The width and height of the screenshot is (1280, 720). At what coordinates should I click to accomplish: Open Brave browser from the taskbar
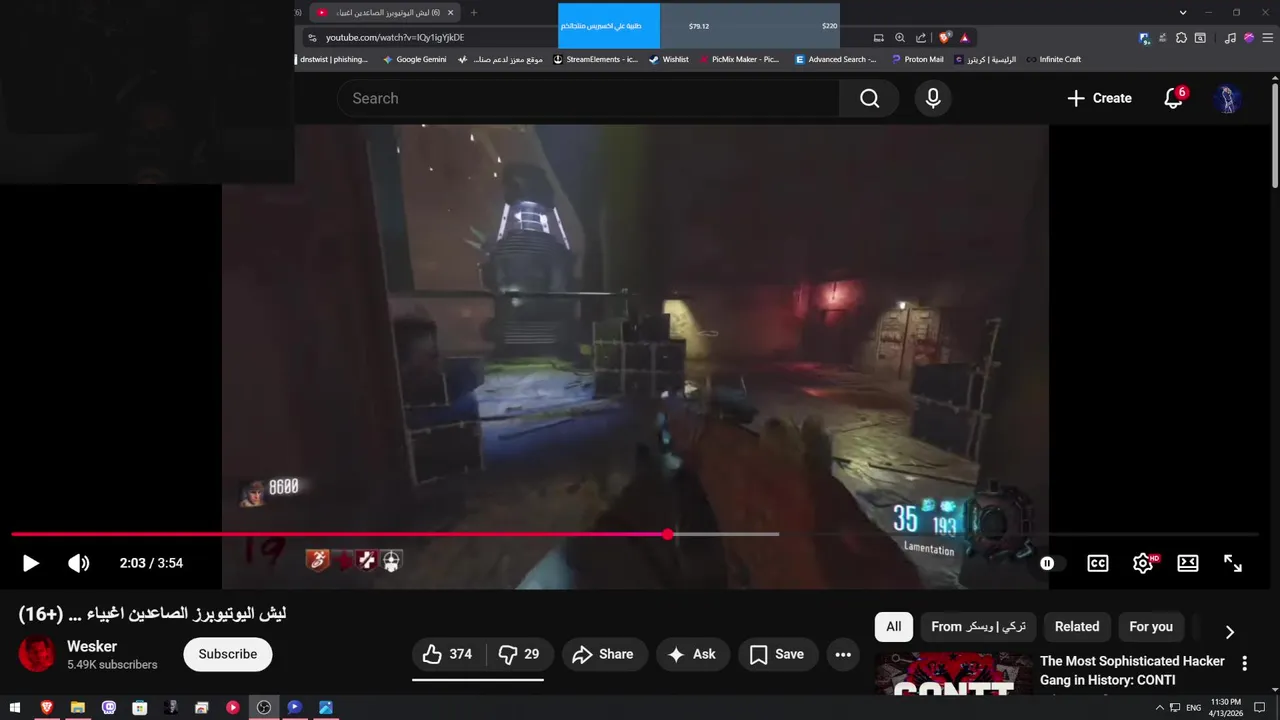click(x=46, y=707)
